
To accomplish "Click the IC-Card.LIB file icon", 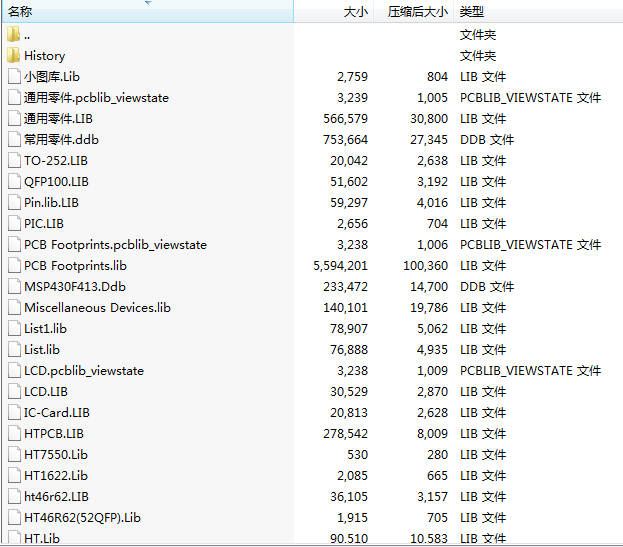I will (14, 413).
